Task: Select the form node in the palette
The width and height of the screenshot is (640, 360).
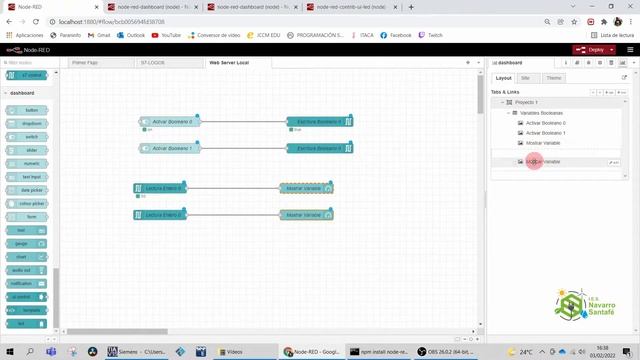Action: (x=27, y=217)
